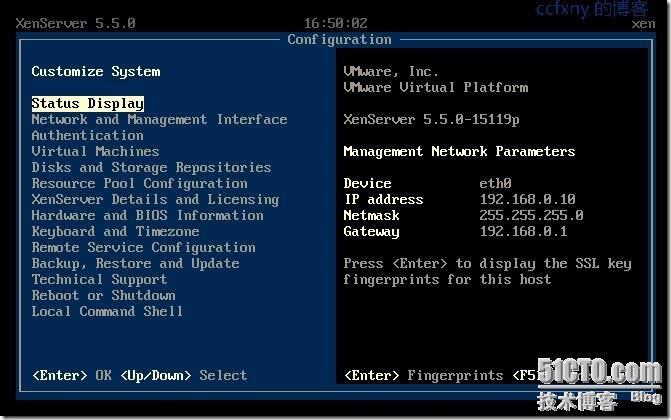Click the SSL key fingerprints instruction text

(x=487, y=271)
